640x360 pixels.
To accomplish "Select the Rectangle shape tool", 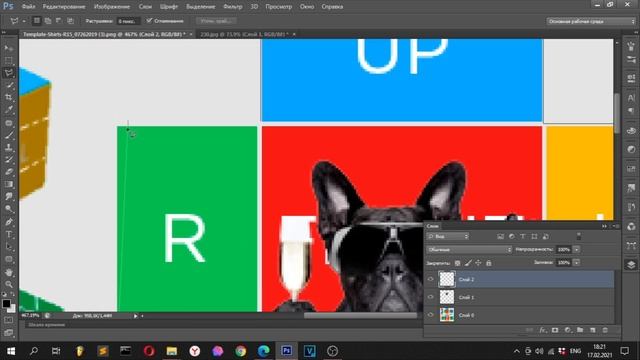I will coord(9,259).
